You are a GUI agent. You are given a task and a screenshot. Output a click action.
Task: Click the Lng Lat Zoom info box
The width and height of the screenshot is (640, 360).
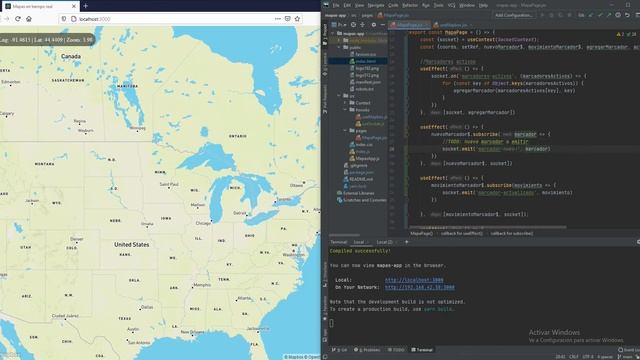click(47, 40)
